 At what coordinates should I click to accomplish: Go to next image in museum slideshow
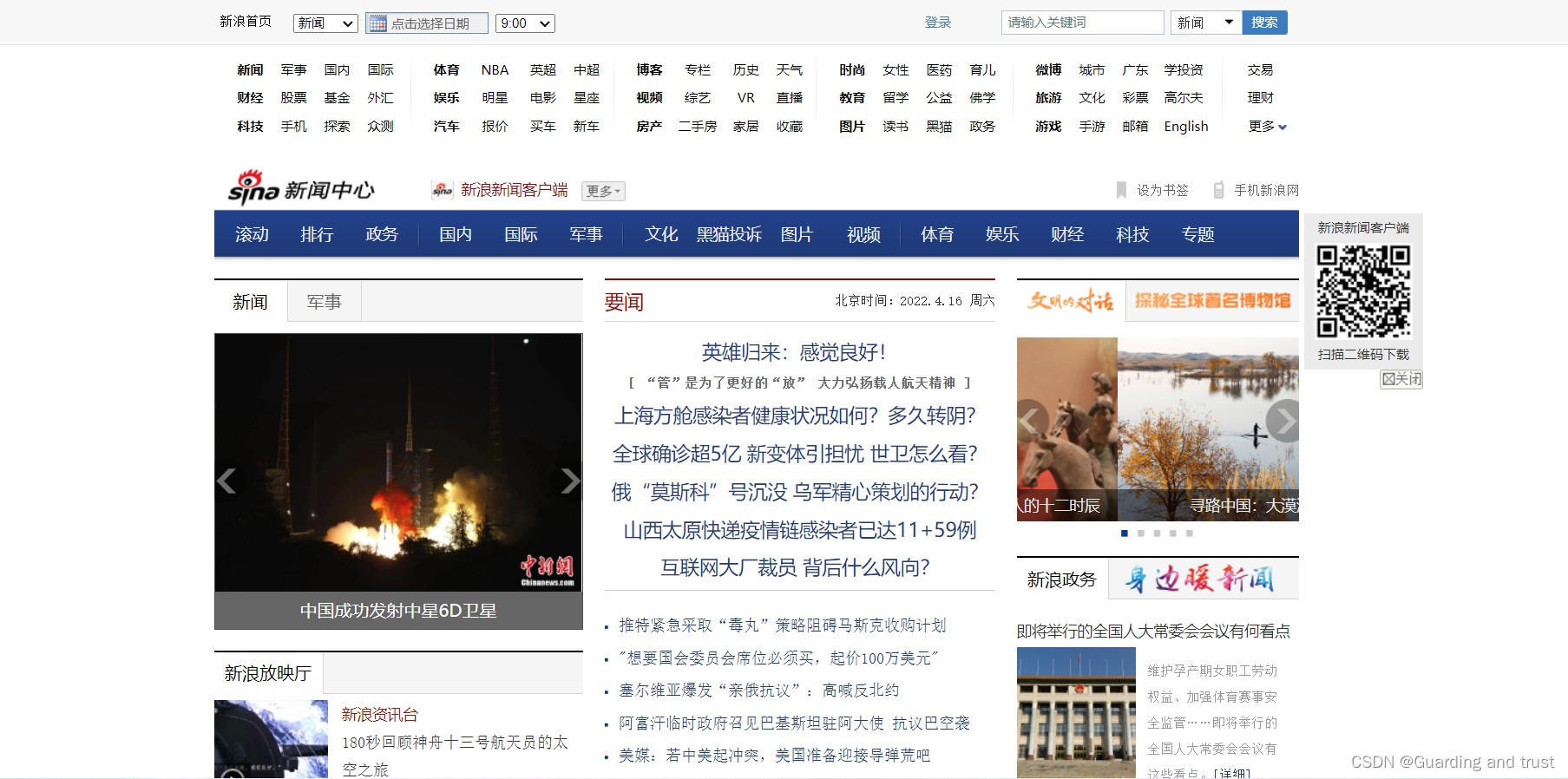coord(1283,421)
